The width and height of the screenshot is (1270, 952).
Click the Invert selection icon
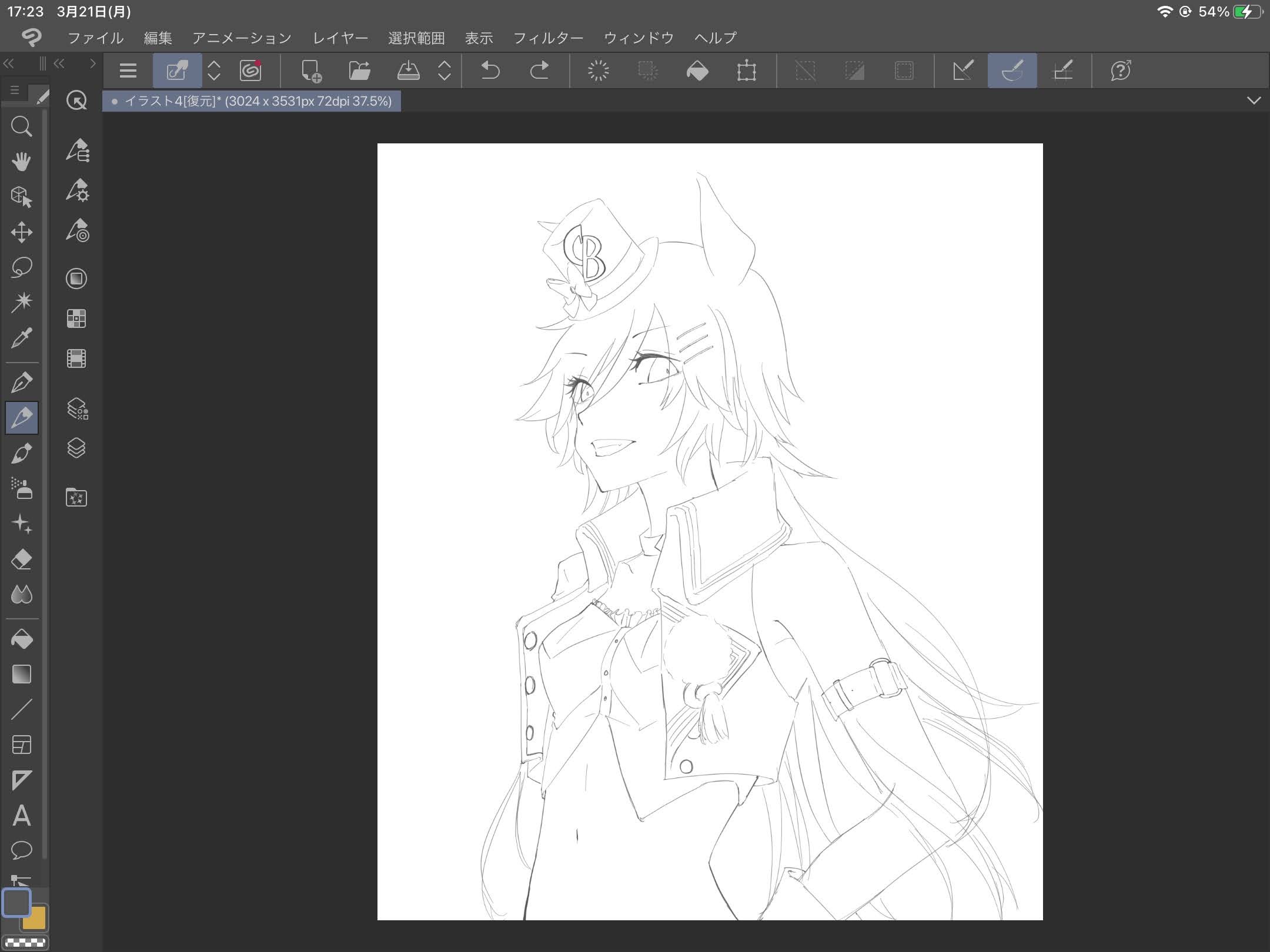coord(855,71)
